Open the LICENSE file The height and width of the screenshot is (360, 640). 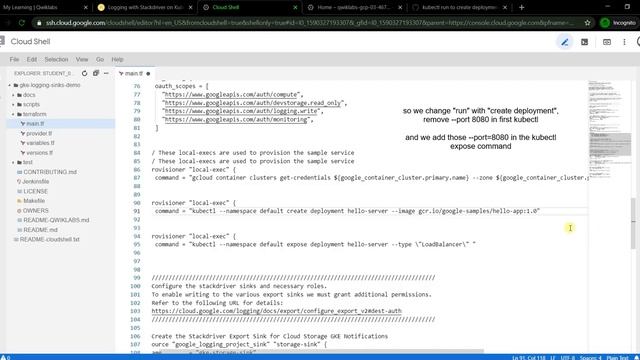tap(35, 191)
